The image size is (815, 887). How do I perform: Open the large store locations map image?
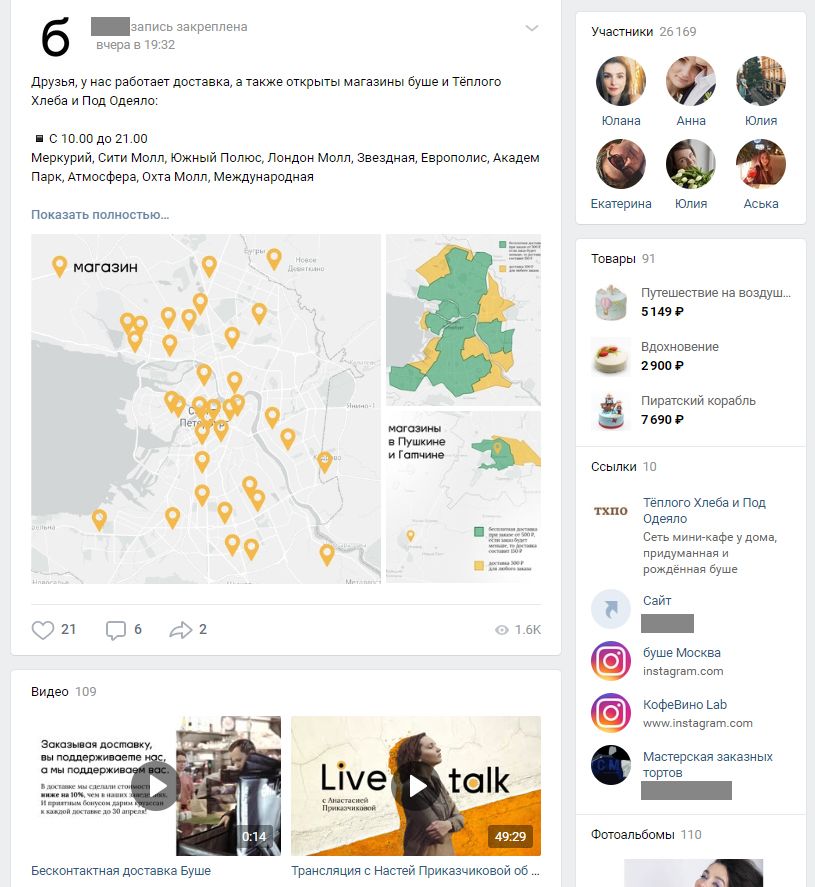point(206,409)
